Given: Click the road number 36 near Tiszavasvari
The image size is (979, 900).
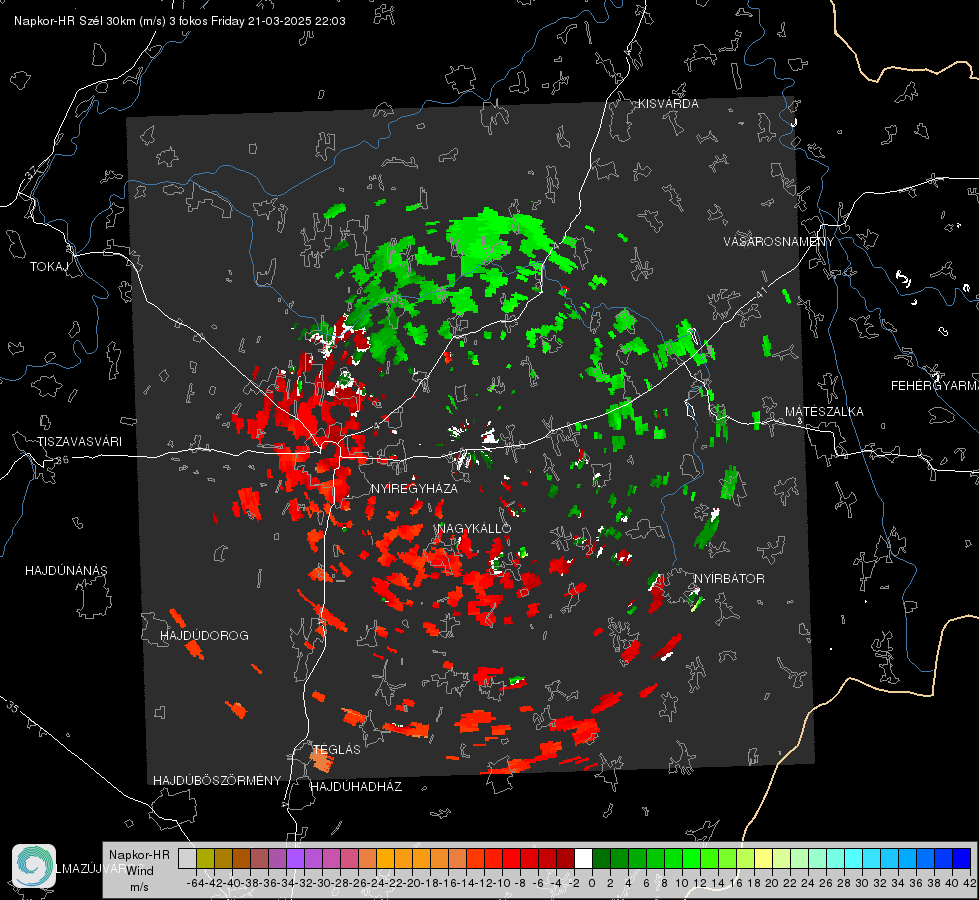Looking at the screenshot, I should (62, 460).
